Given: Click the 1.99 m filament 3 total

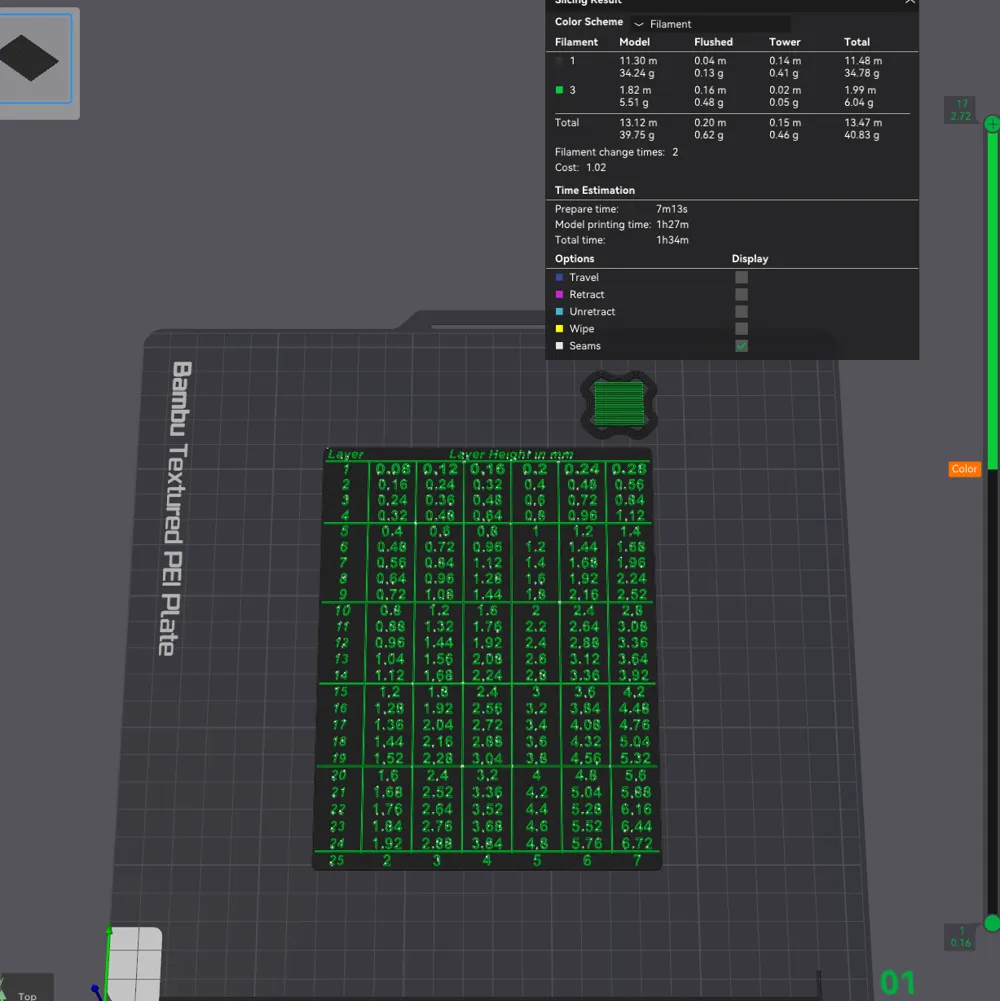Looking at the screenshot, I should [860, 90].
